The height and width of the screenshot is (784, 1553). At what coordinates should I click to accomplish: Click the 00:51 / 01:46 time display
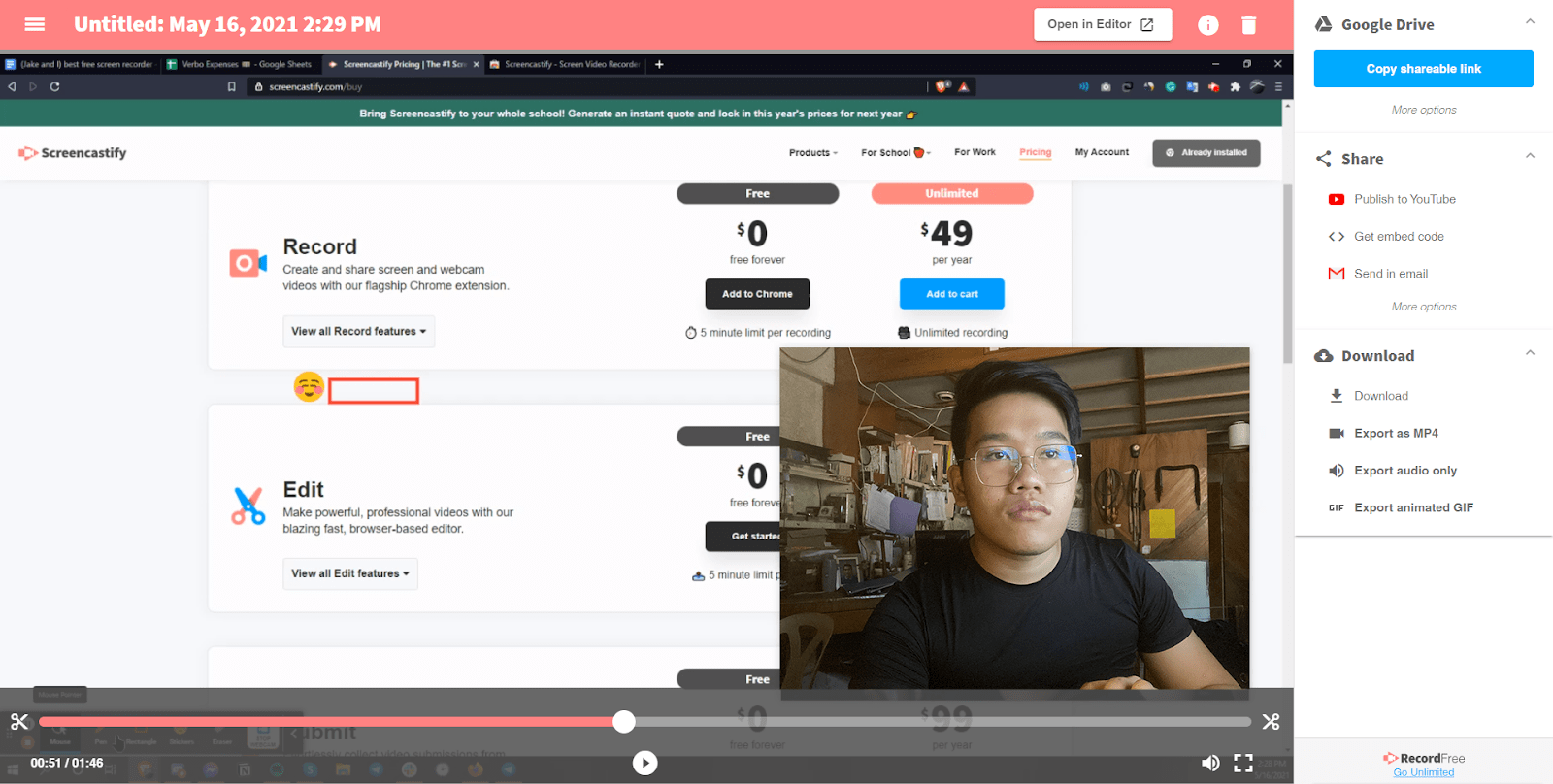point(67,763)
